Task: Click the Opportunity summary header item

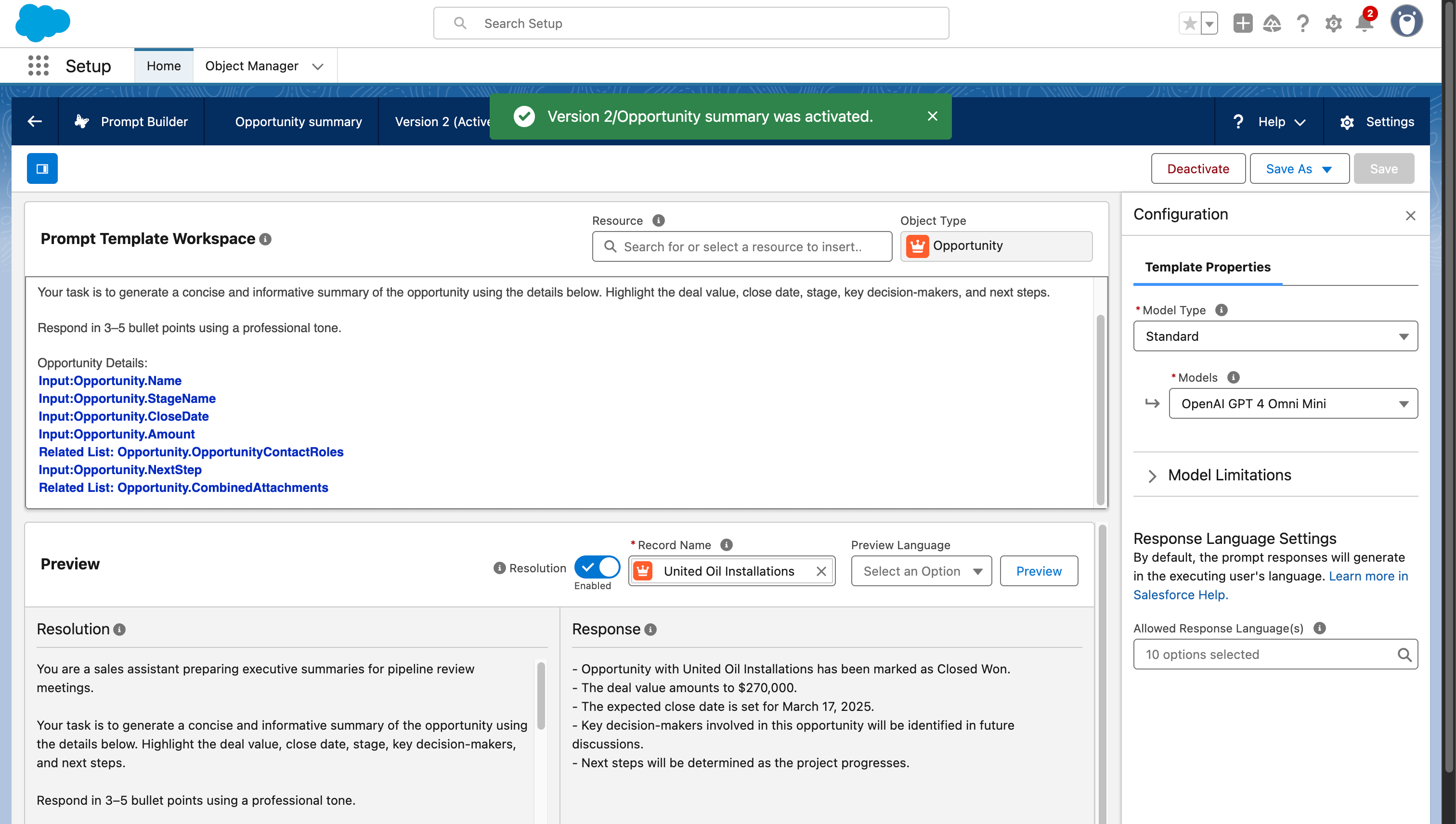Action: pyautogui.click(x=299, y=122)
